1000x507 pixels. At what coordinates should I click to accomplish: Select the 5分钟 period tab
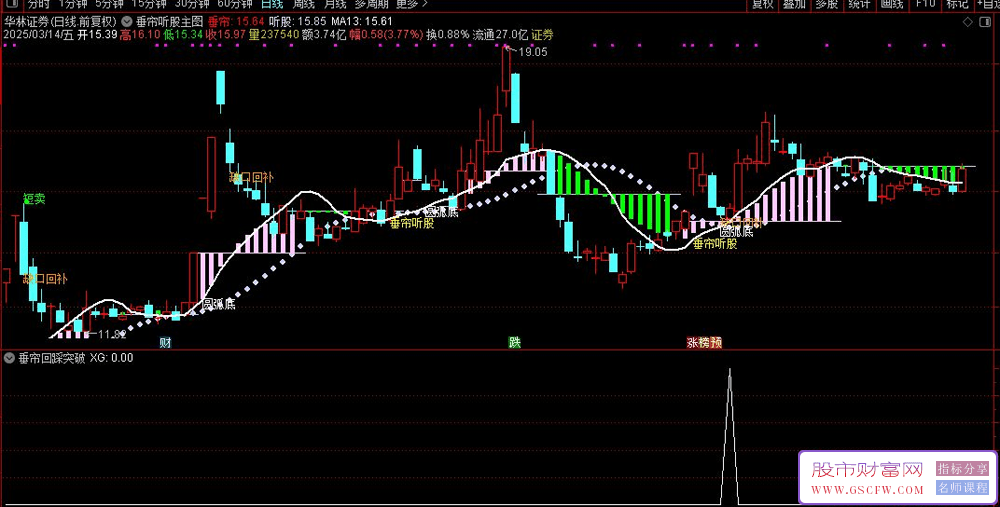tap(108, 4)
